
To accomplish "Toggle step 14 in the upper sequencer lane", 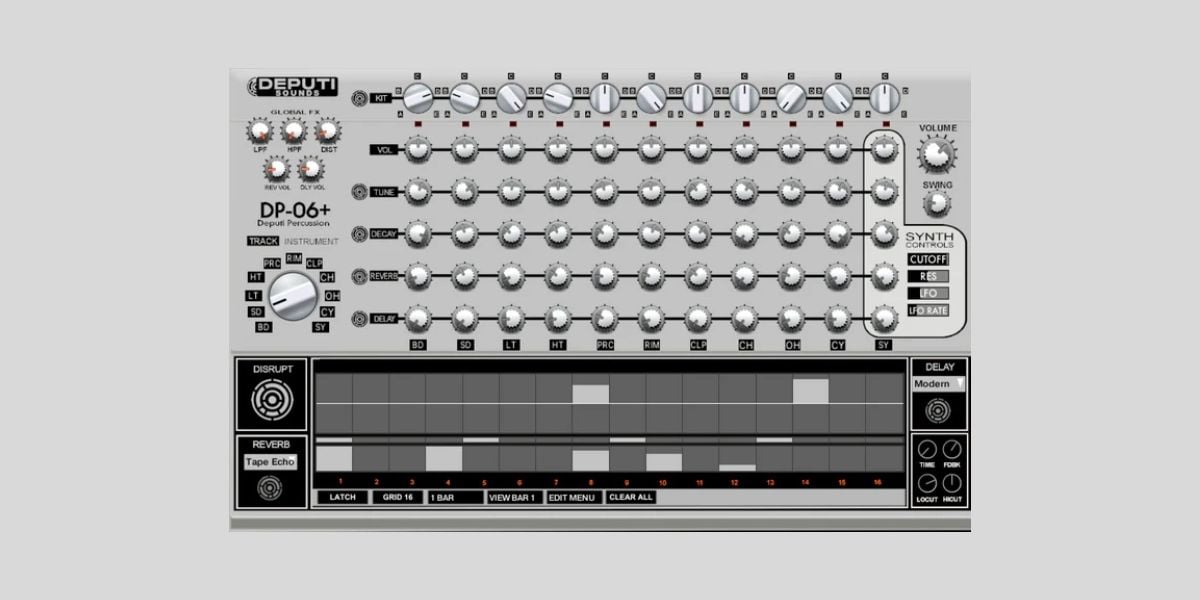I will (811, 391).
